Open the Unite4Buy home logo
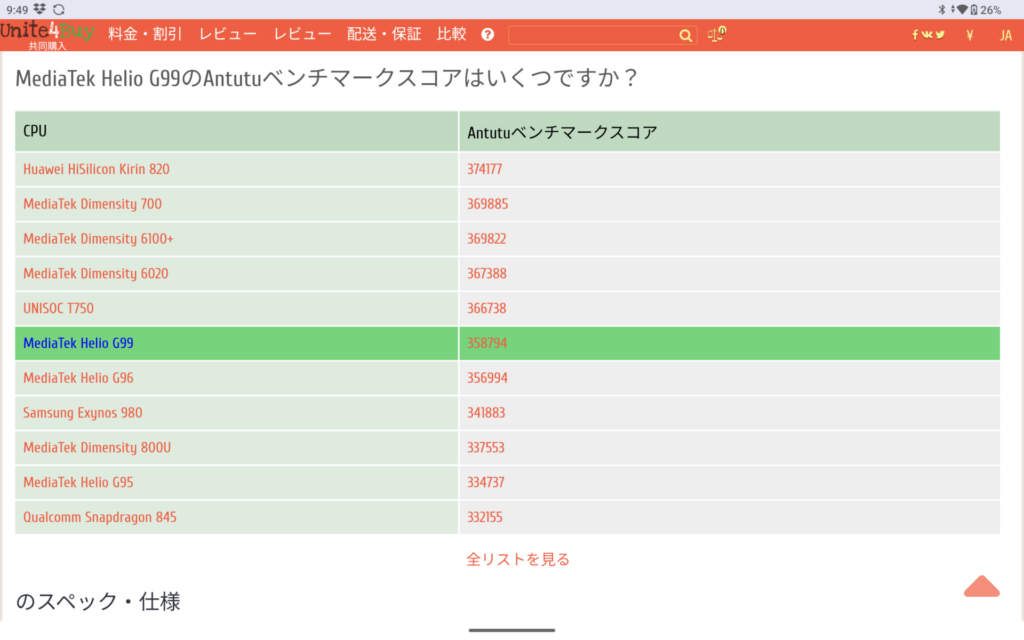The width and height of the screenshot is (1024, 640). [47, 35]
